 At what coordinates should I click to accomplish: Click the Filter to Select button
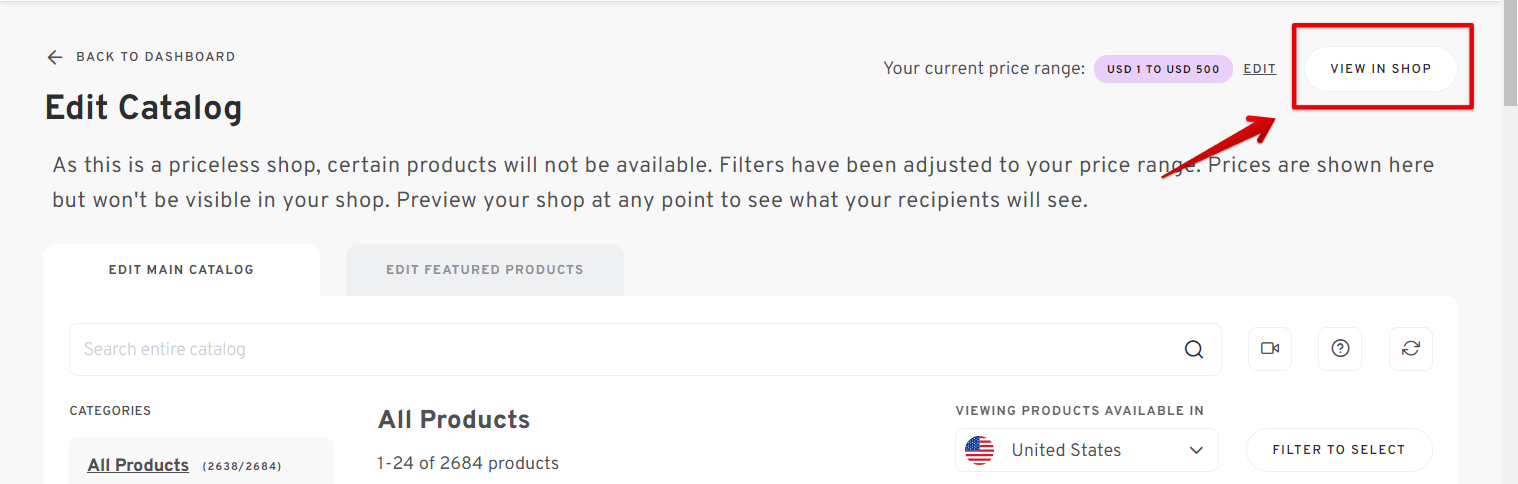coord(1339,450)
